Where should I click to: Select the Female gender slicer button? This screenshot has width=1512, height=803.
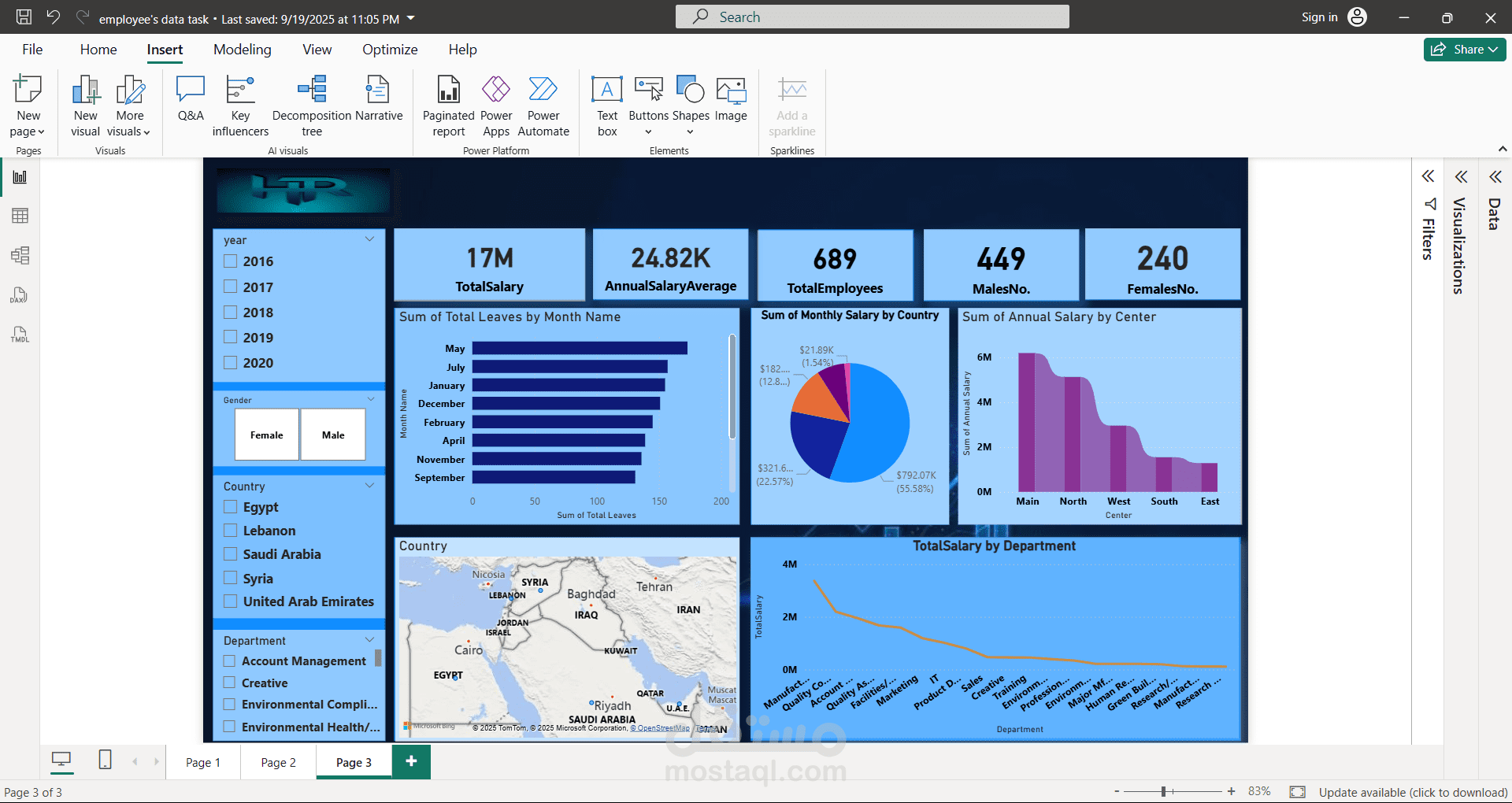pyautogui.click(x=267, y=435)
